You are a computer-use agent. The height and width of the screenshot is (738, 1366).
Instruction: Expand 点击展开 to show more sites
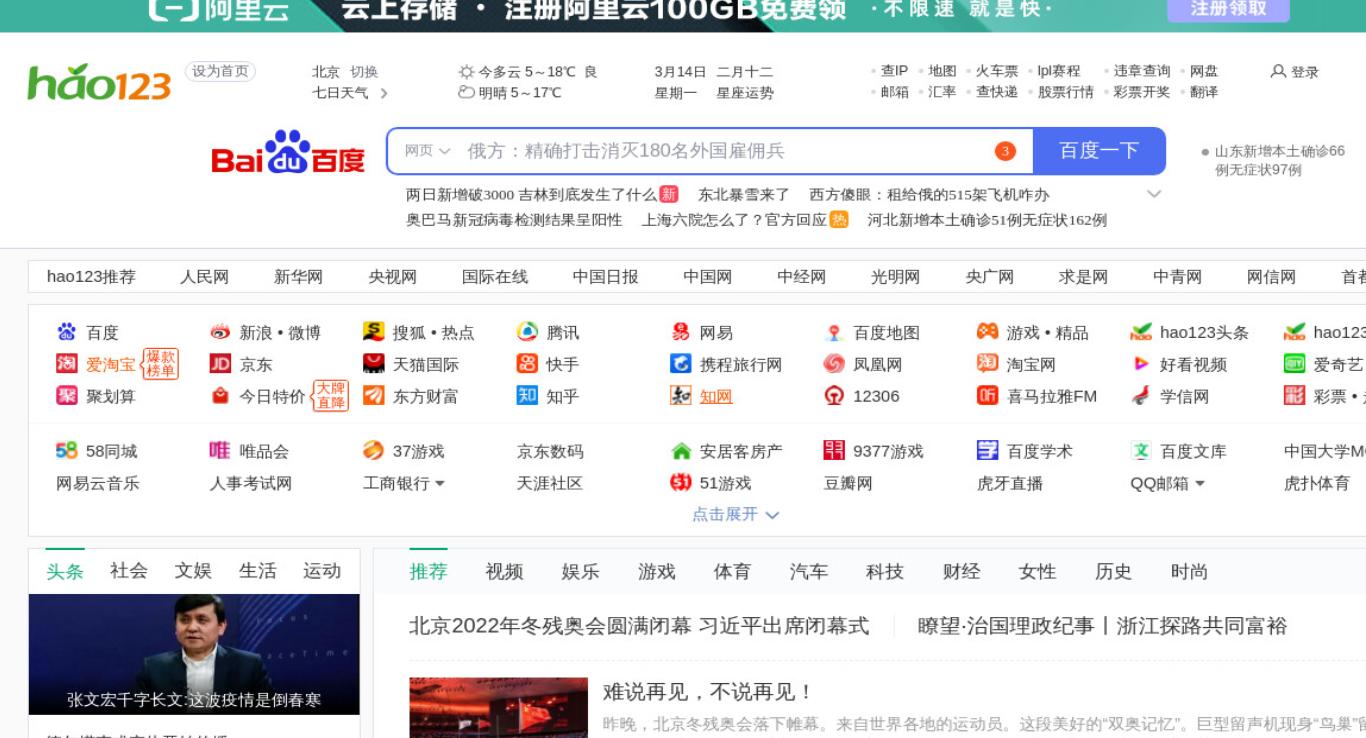click(x=735, y=514)
